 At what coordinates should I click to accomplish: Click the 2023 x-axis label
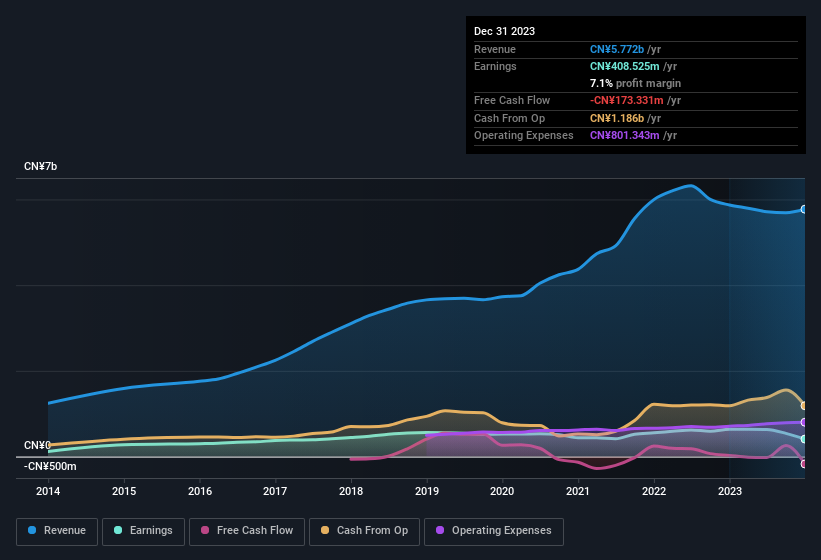click(730, 491)
